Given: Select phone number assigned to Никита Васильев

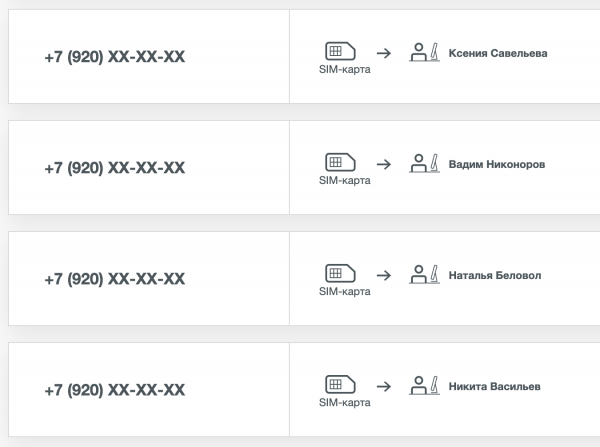Looking at the screenshot, I should tap(114, 390).
